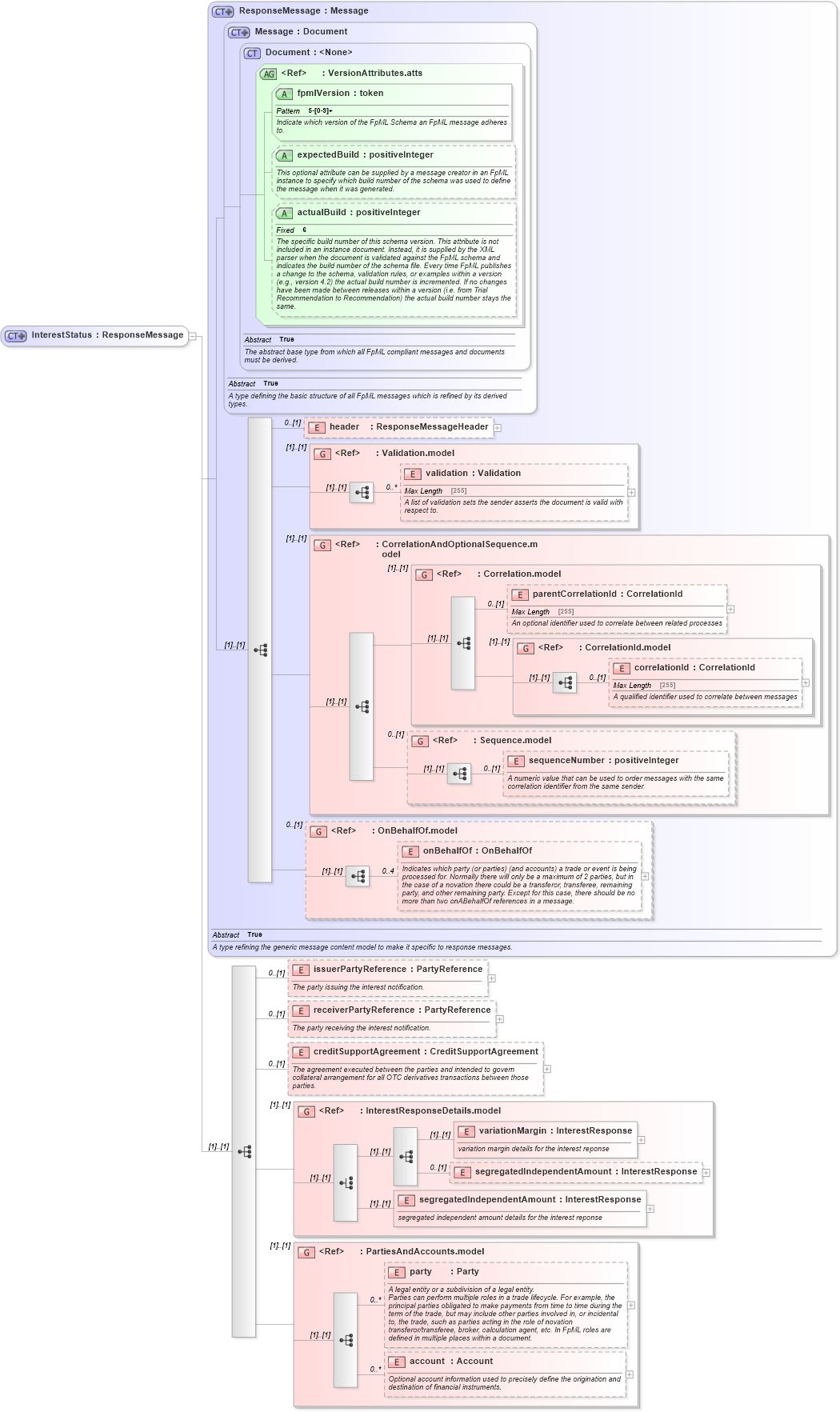Expand the onBehalfOf element
The width and height of the screenshot is (840, 1412).
[x=645, y=877]
